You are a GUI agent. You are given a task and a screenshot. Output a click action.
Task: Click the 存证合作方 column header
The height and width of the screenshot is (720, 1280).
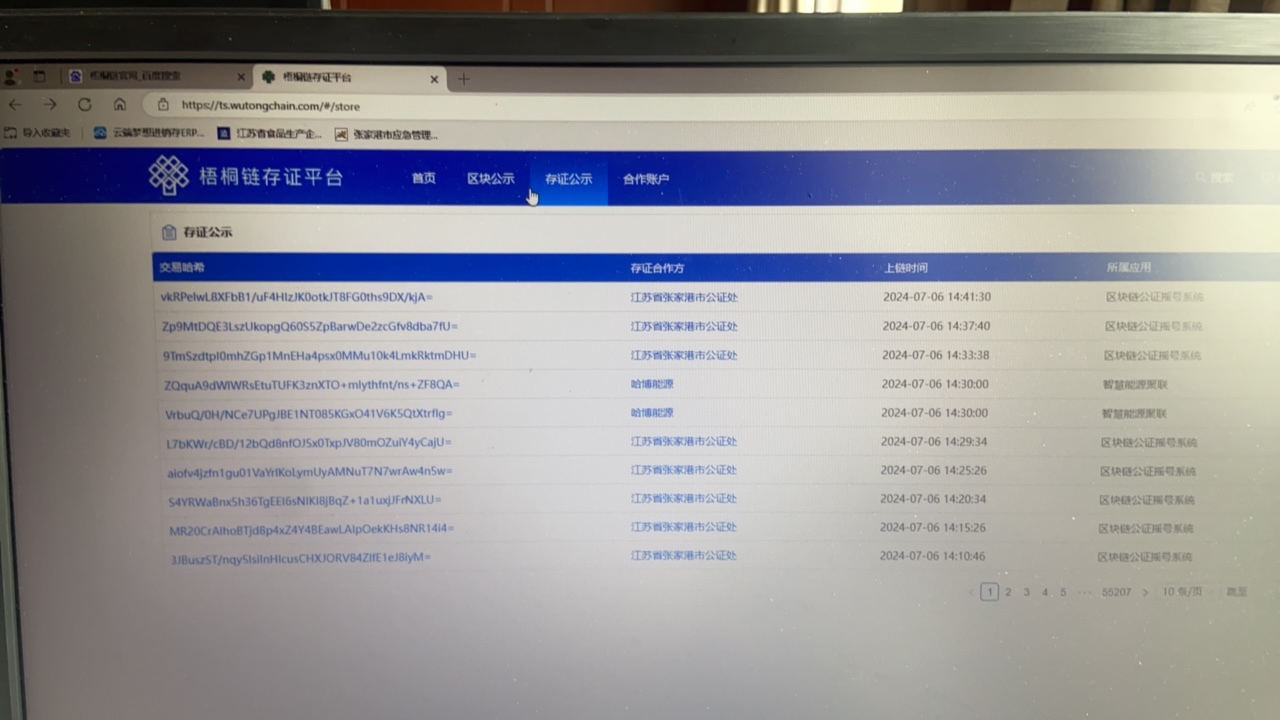coord(657,268)
